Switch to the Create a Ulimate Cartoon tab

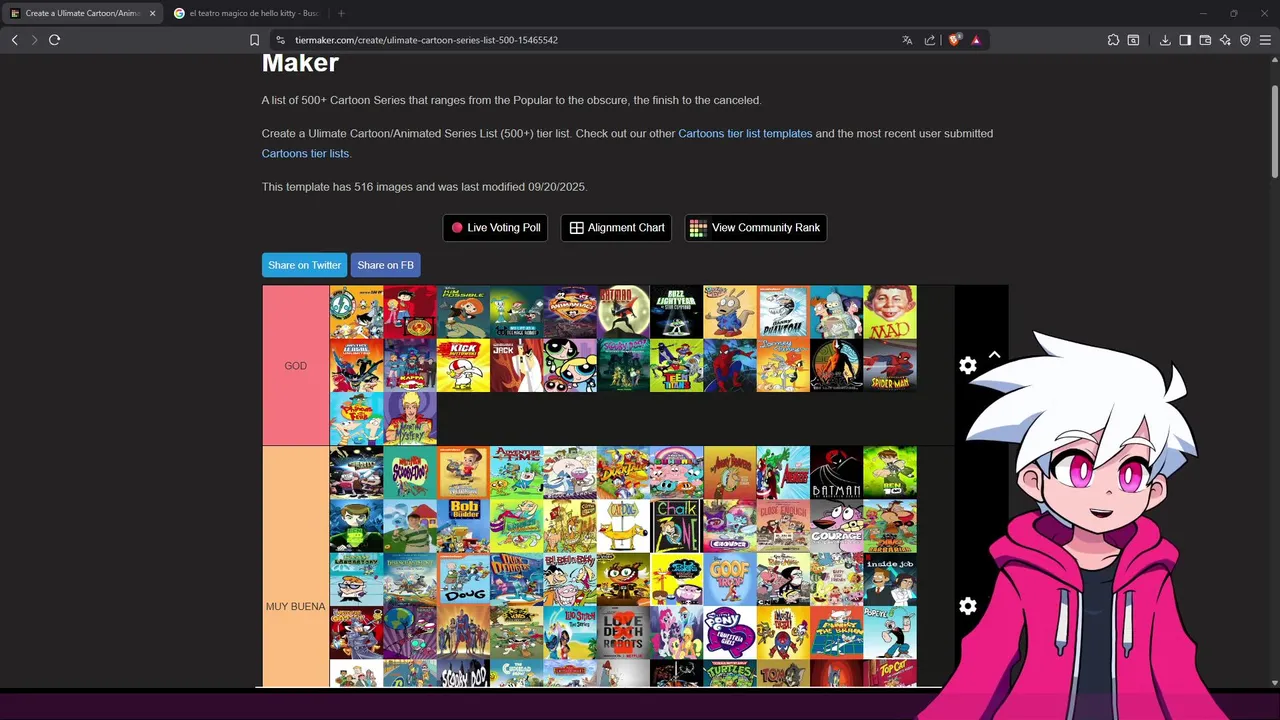point(84,13)
